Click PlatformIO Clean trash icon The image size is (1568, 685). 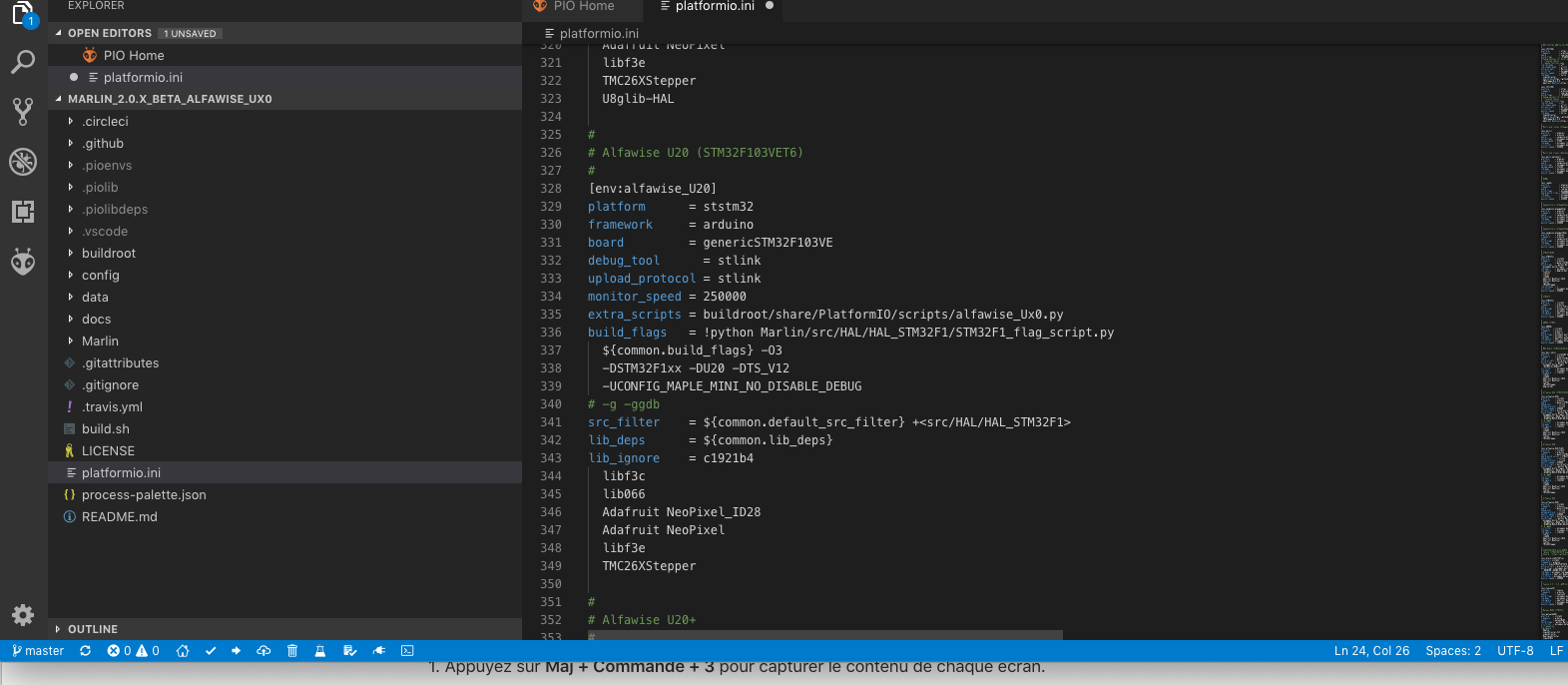point(292,651)
